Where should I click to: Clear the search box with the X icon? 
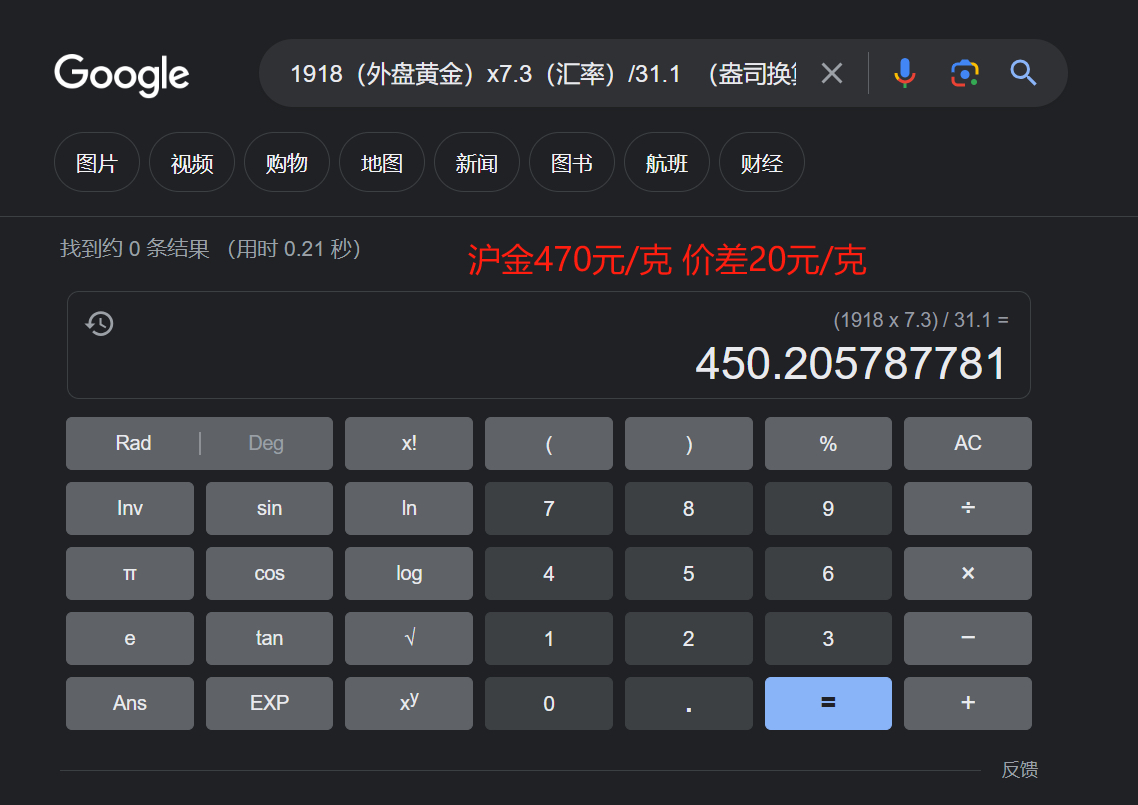[832, 73]
